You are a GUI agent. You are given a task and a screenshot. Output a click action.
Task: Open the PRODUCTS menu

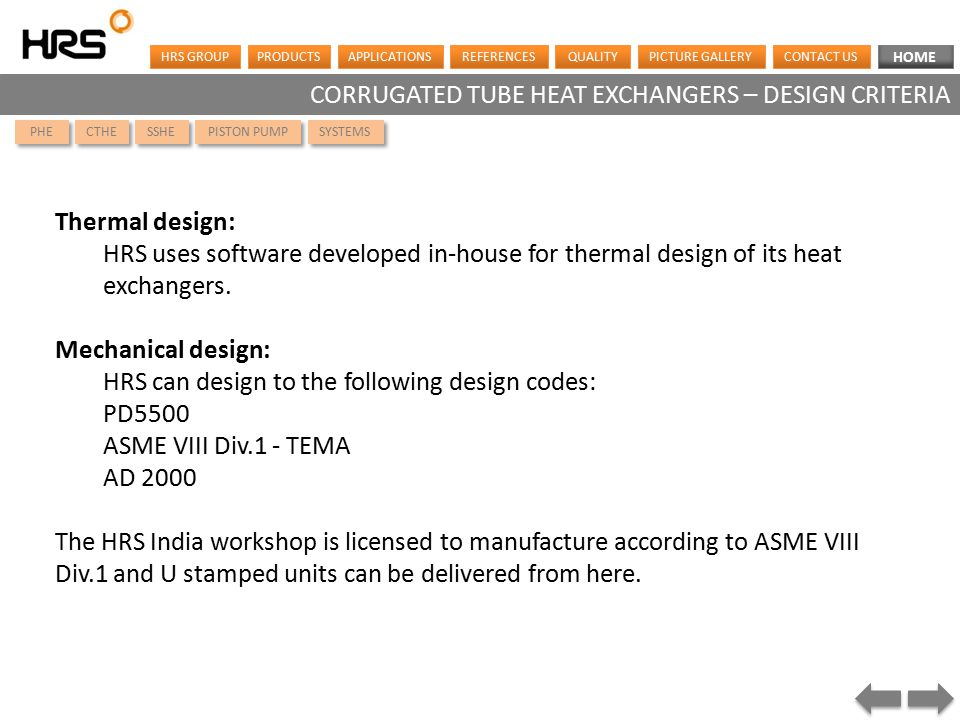click(x=288, y=57)
